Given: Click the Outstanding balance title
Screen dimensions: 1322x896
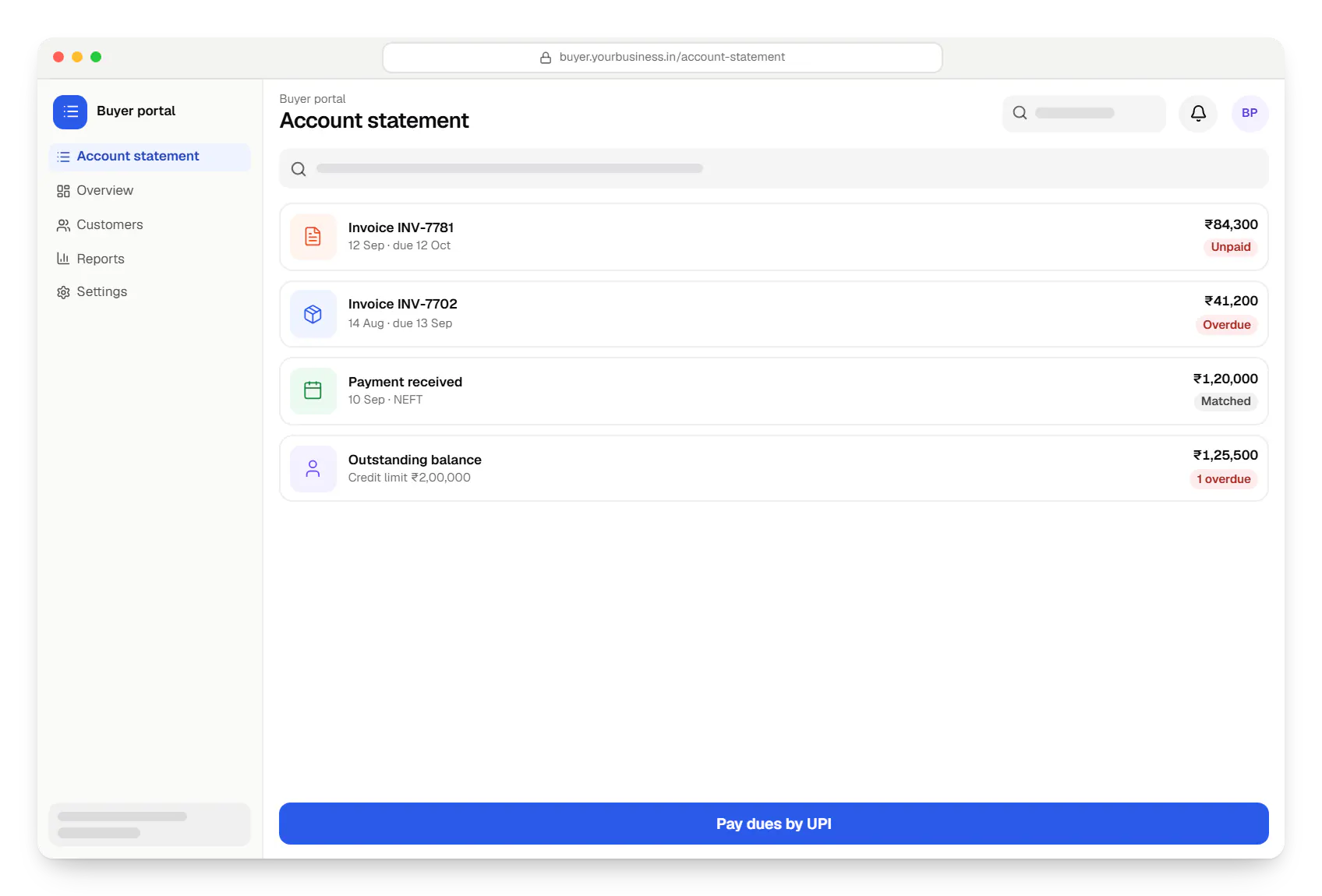Looking at the screenshot, I should pos(415,460).
